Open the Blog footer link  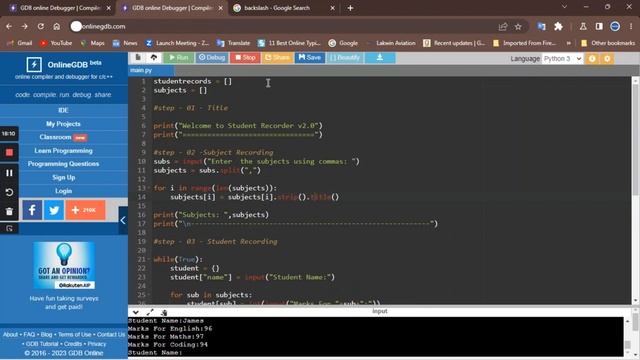click(47, 334)
